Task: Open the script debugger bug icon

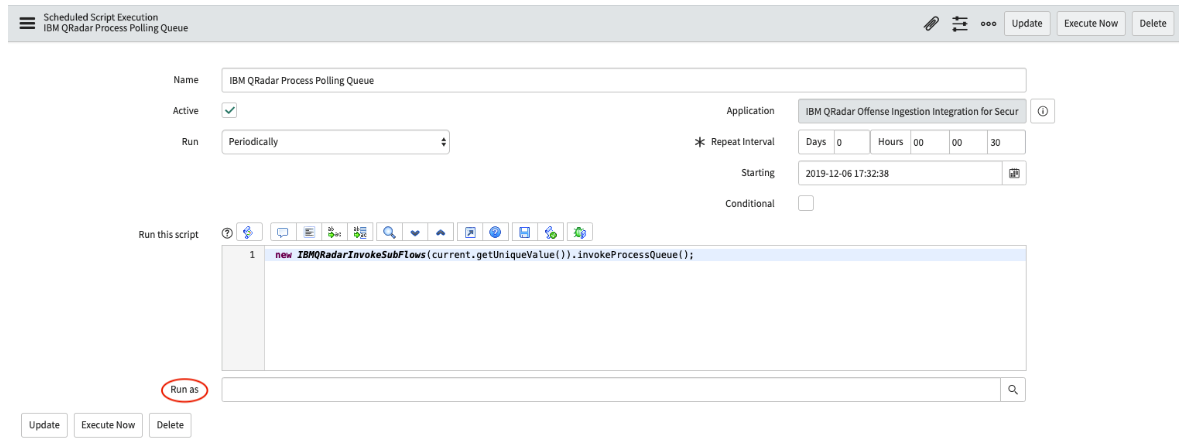Action: pos(579,232)
